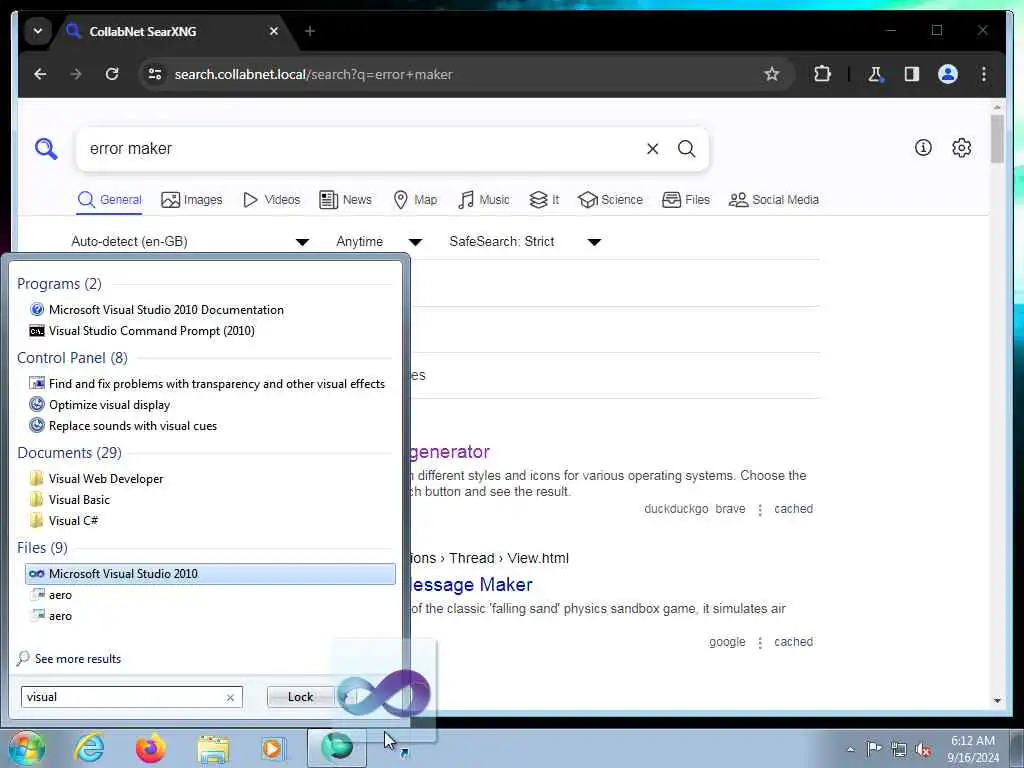Click the page vertical scrollbar thumb
The height and width of the screenshot is (768, 1024).
pyautogui.click(x=997, y=138)
